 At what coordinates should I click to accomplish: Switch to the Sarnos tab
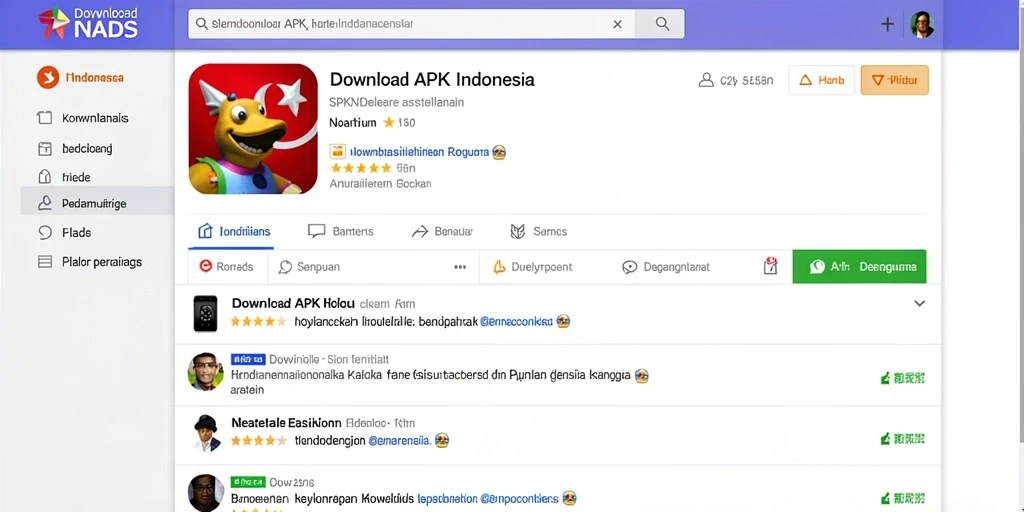click(x=538, y=231)
